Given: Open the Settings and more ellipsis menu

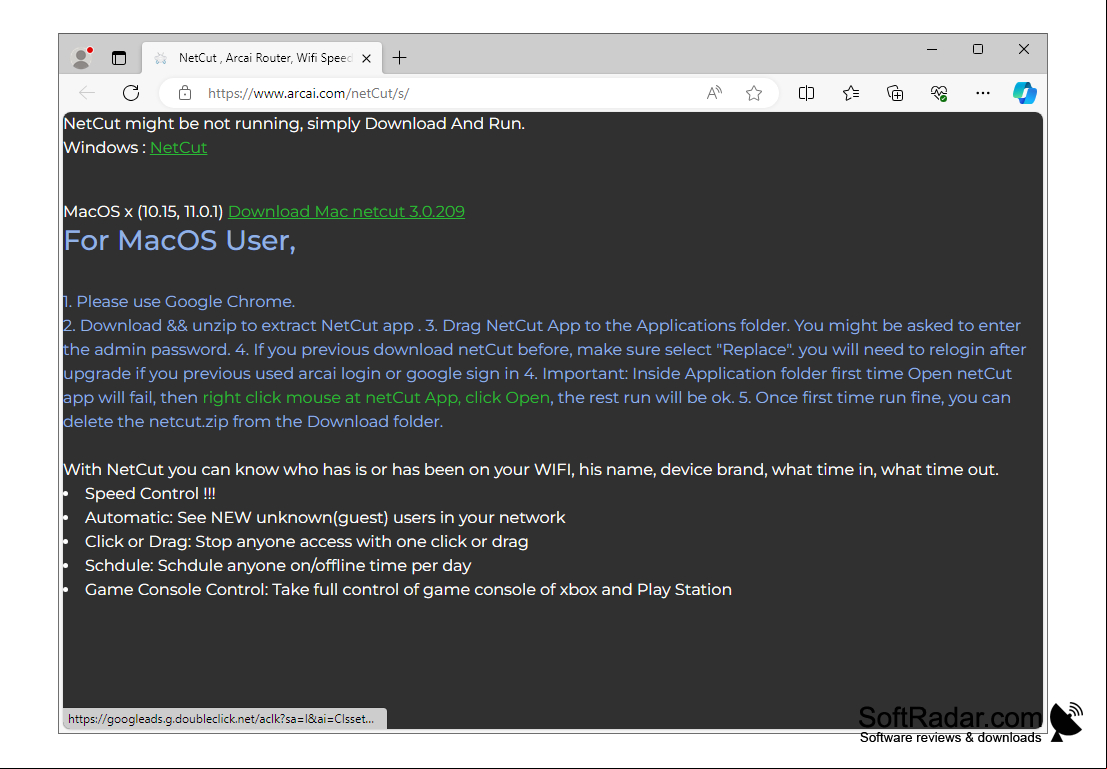Looking at the screenshot, I should [x=983, y=93].
